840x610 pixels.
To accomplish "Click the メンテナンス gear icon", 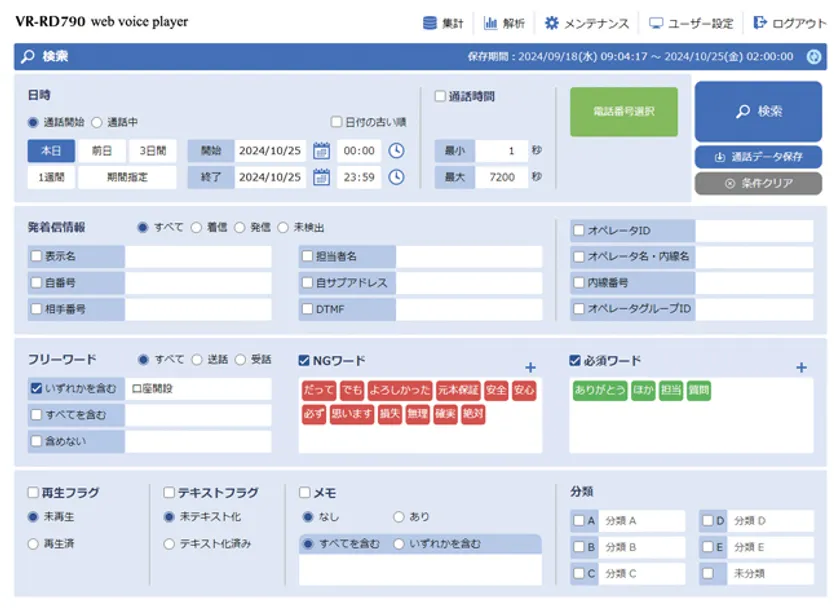I will (x=552, y=23).
